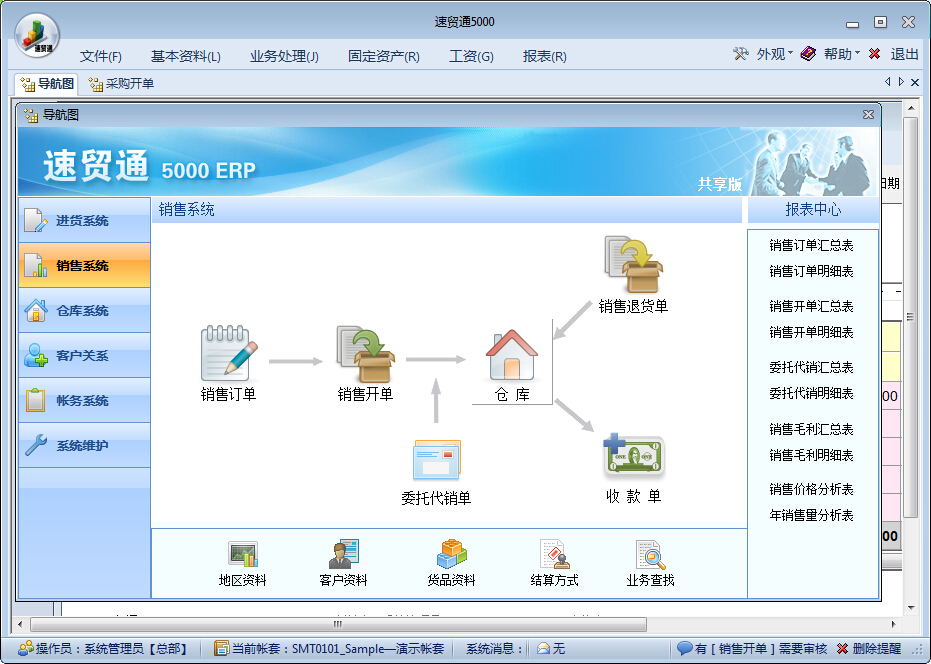Click the horizontal scrollbar thumb
Image resolution: width=931 pixels, height=664 pixels.
point(338,624)
